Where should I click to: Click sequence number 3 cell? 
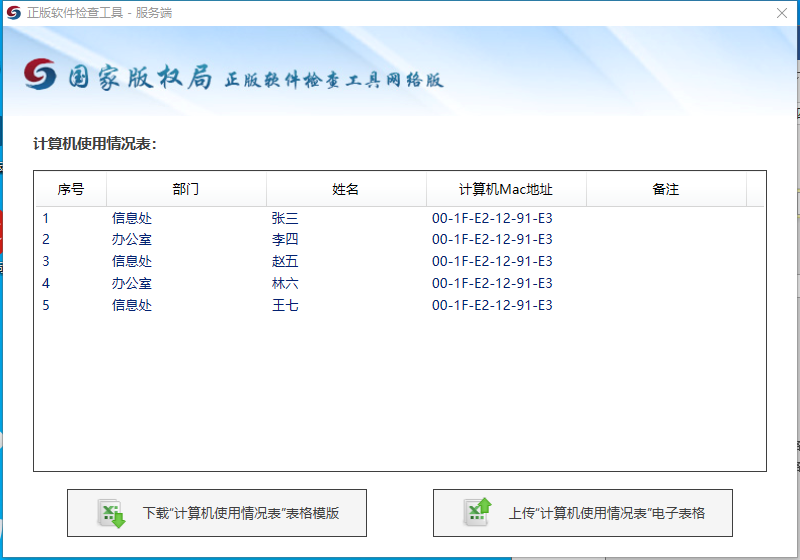coord(46,261)
